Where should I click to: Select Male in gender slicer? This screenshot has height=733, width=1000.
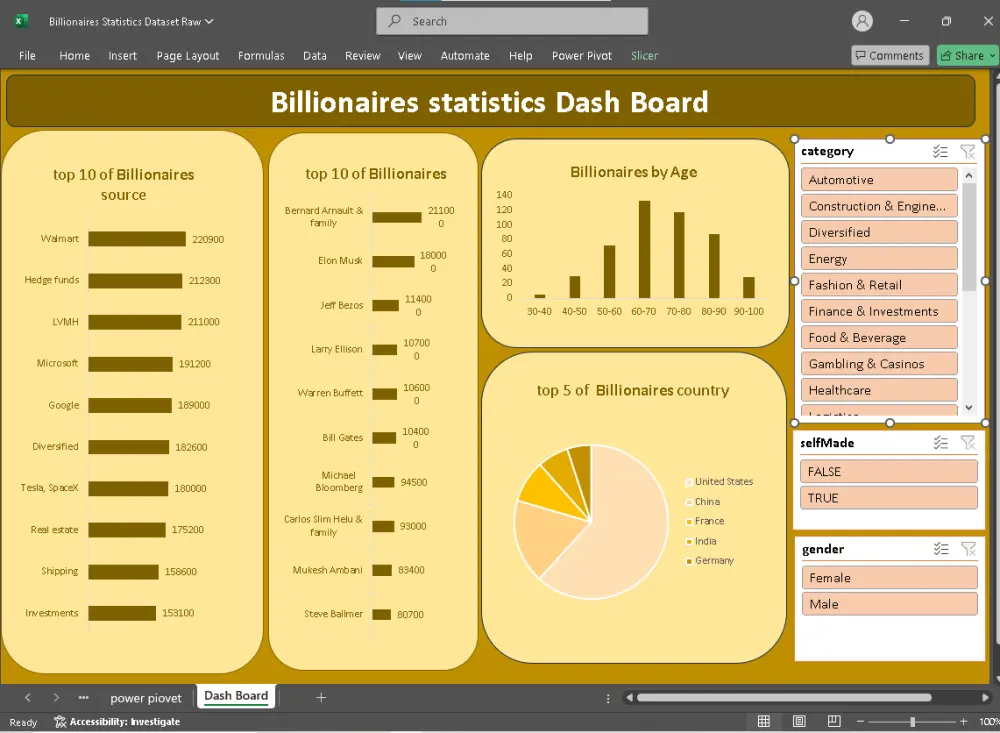889,603
